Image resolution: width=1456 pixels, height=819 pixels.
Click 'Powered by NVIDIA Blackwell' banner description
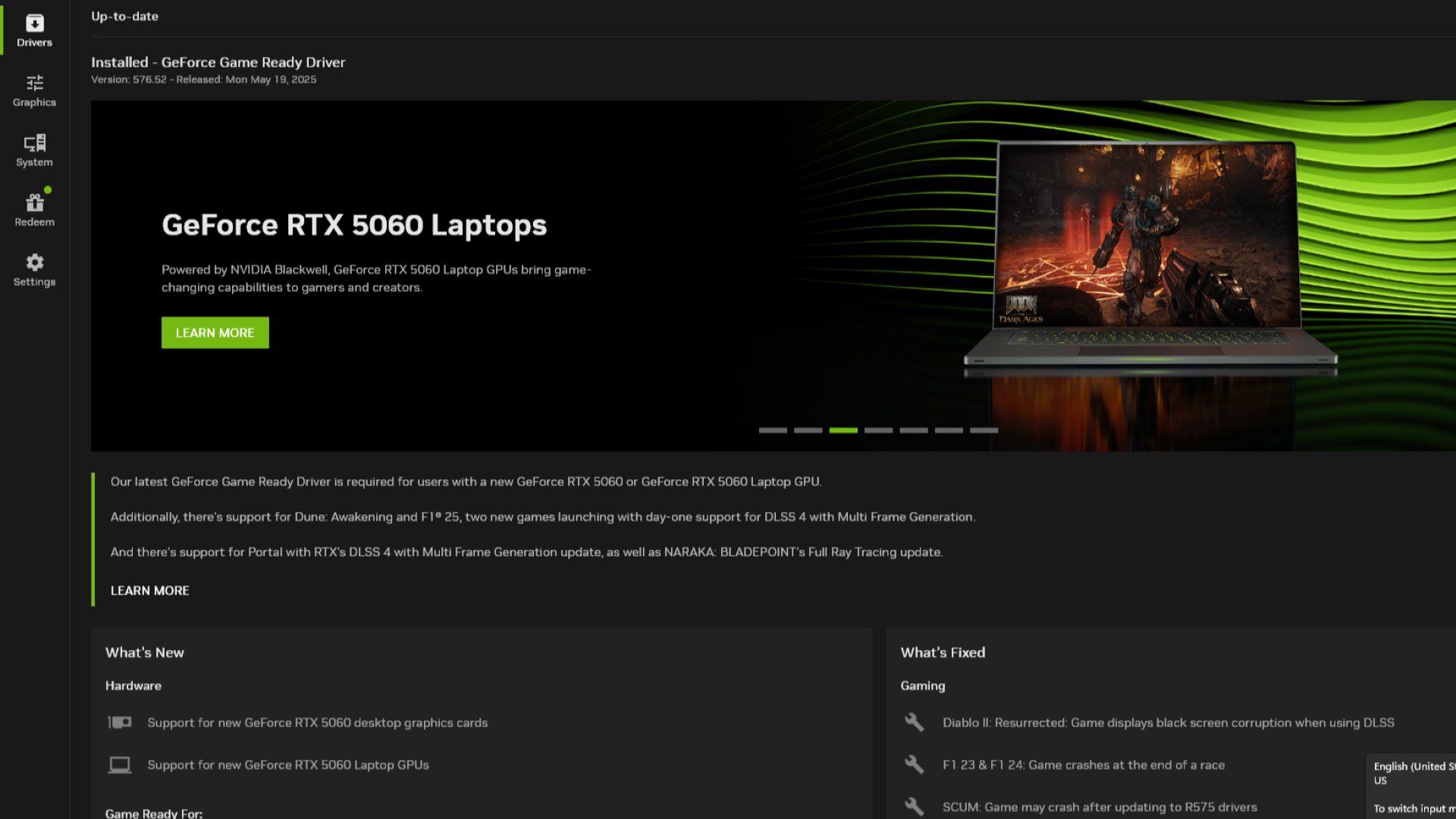click(376, 278)
